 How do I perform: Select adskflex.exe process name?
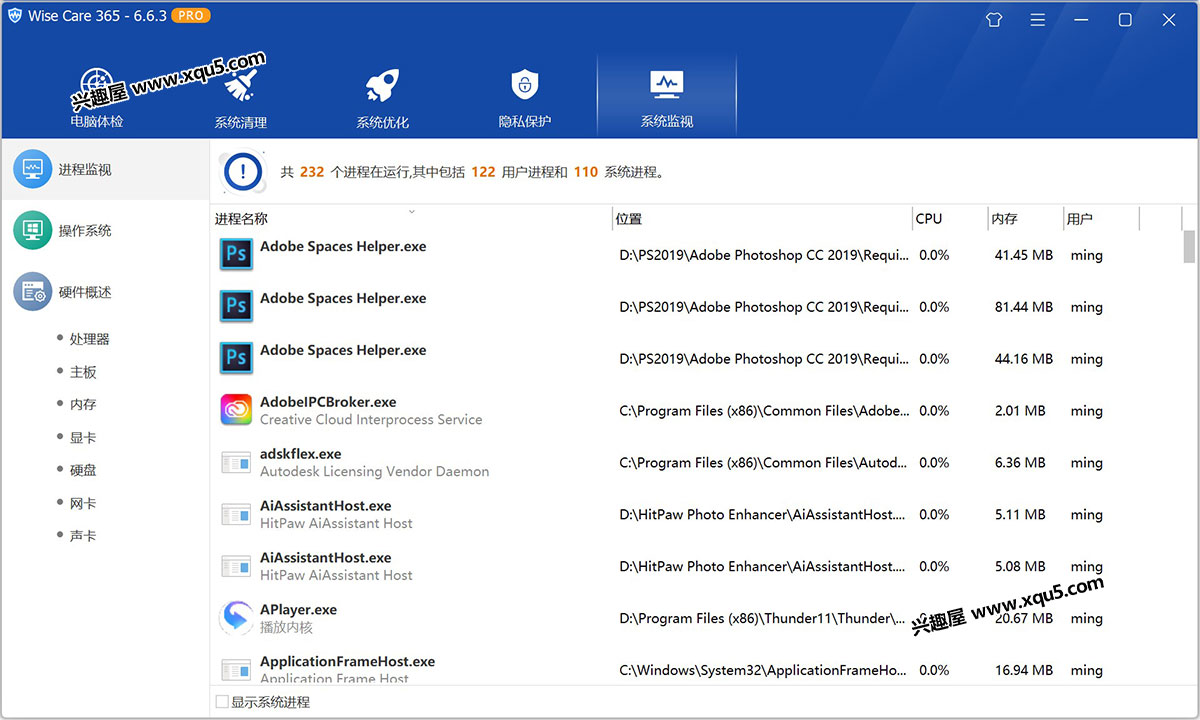[301, 454]
